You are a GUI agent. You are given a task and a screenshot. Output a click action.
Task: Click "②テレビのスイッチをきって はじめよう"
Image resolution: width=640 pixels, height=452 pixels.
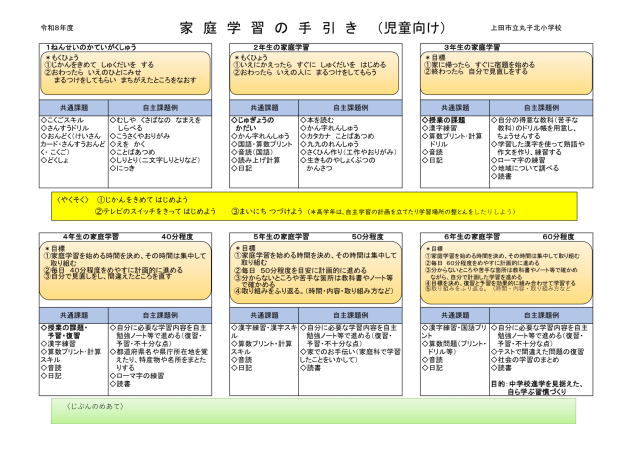click(x=156, y=212)
